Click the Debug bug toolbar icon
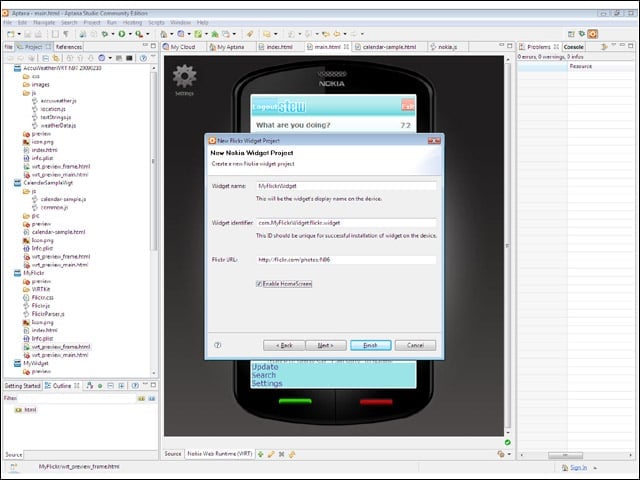Viewport: 640px width, 480px height. tap(105, 34)
